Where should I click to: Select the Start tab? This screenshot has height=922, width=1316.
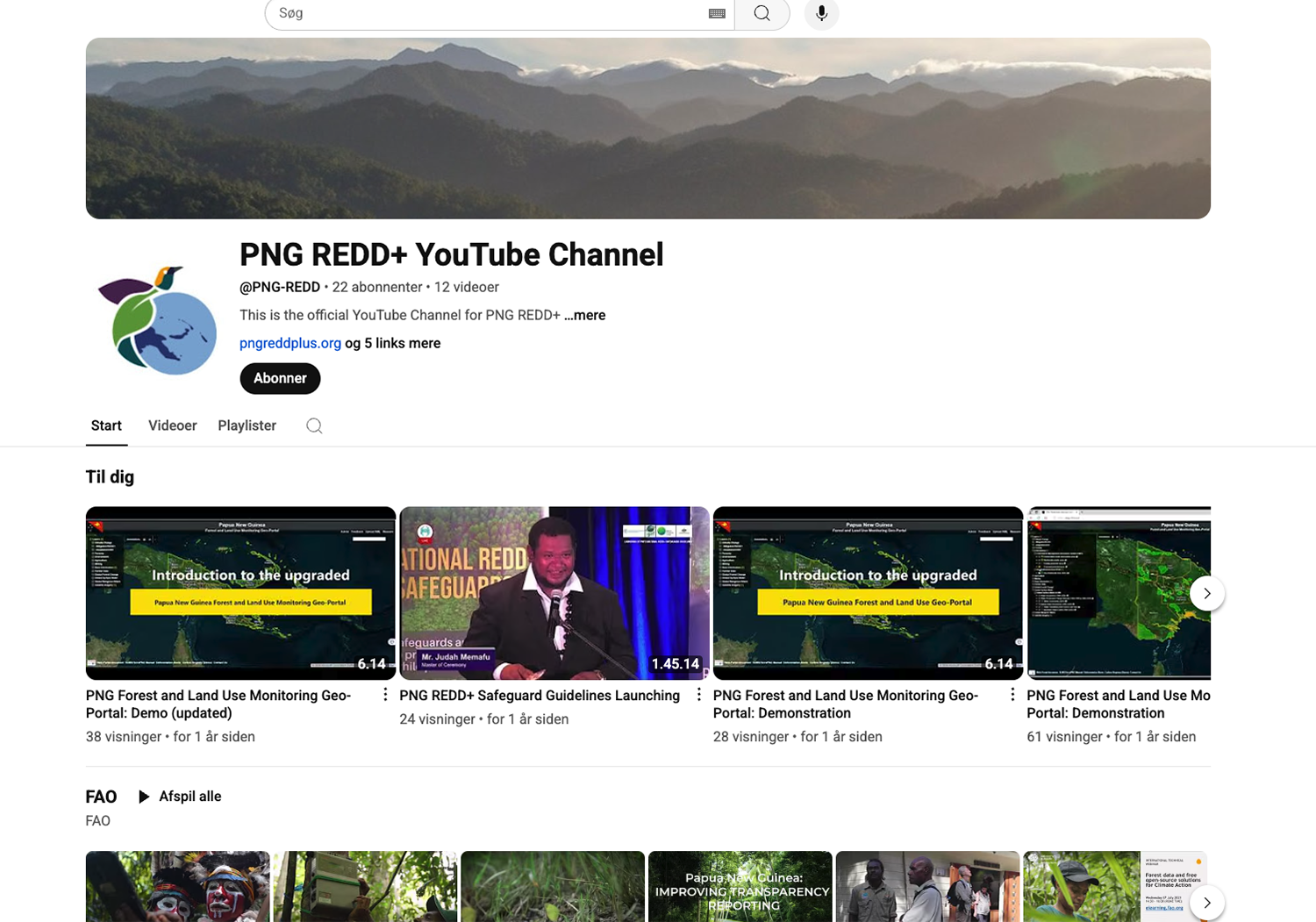(x=106, y=425)
